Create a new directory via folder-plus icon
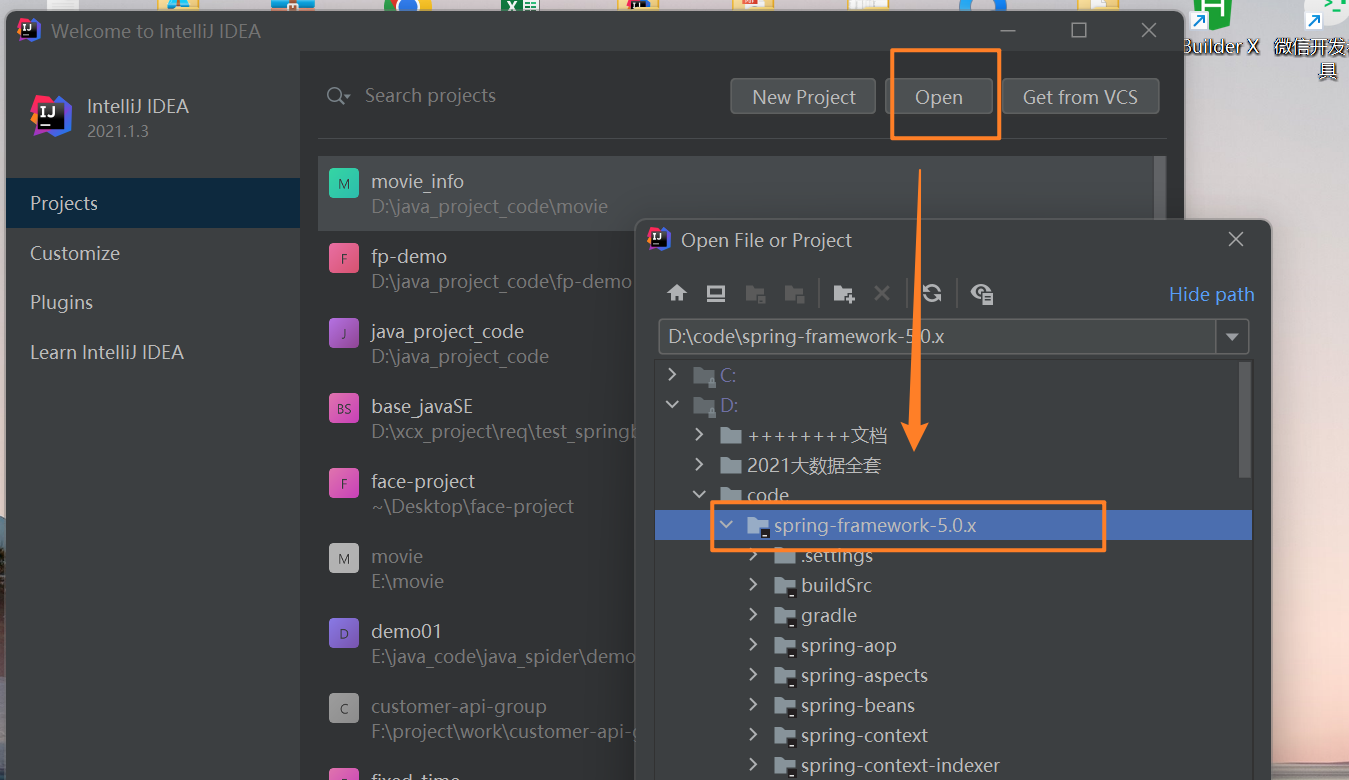Screen dimensions: 1349x780 tap(844, 293)
